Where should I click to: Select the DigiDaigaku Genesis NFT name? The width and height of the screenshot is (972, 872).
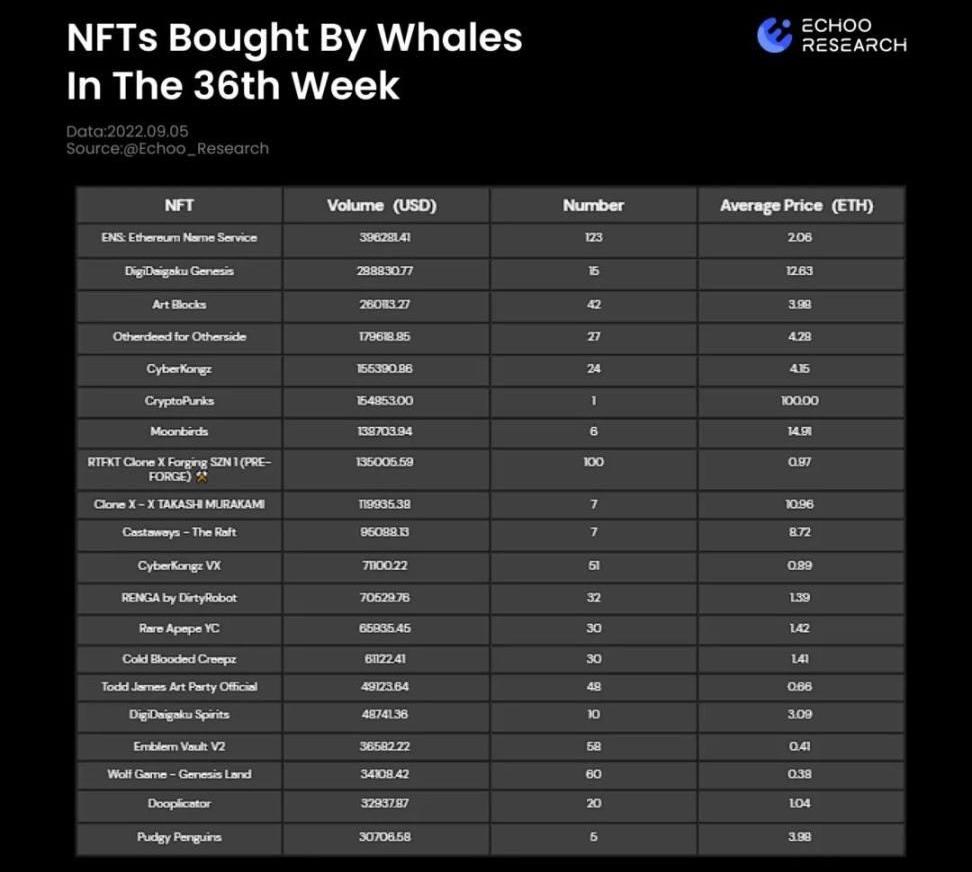[179, 271]
